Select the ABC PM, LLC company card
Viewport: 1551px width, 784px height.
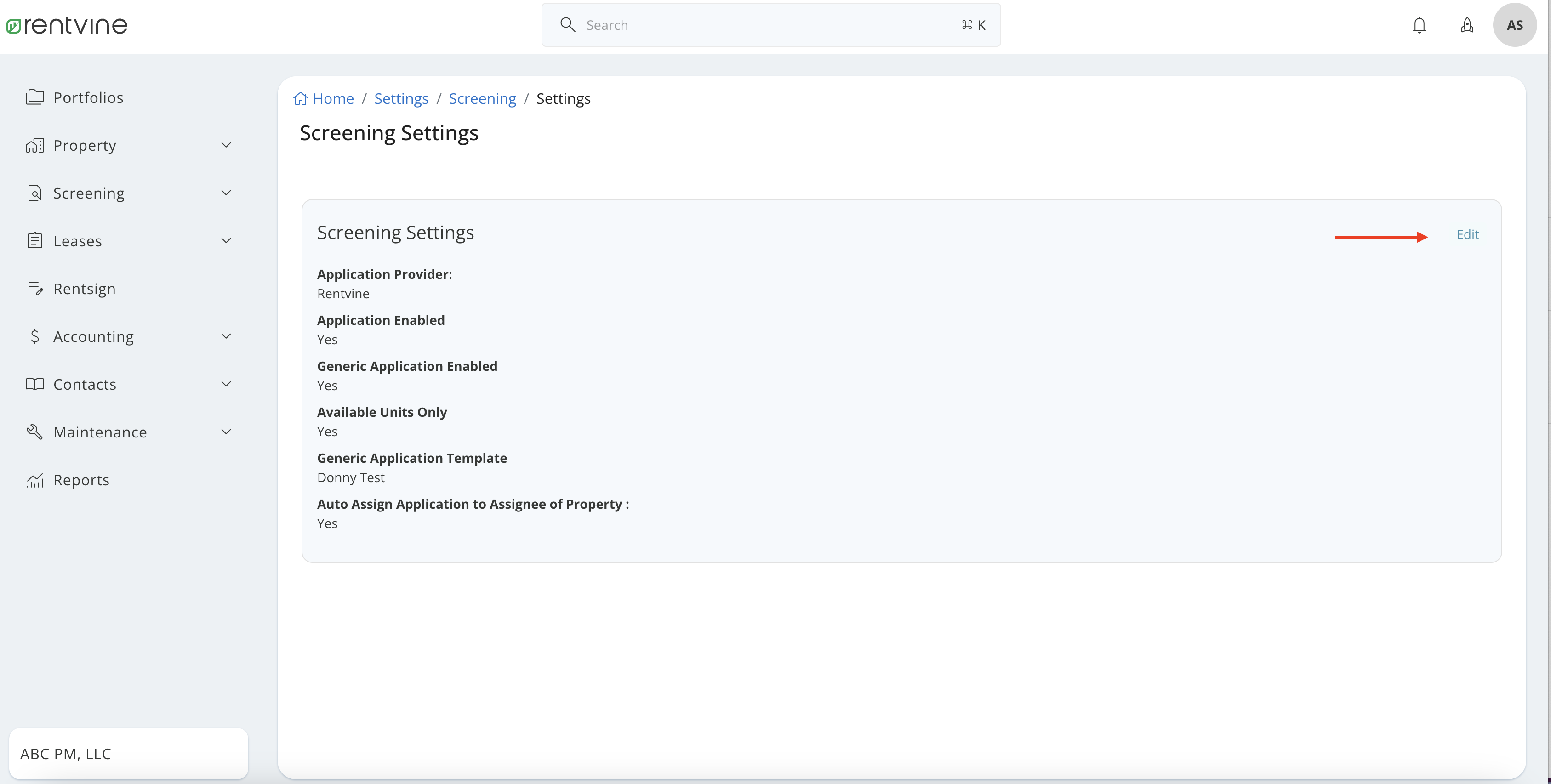tap(128, 753)
